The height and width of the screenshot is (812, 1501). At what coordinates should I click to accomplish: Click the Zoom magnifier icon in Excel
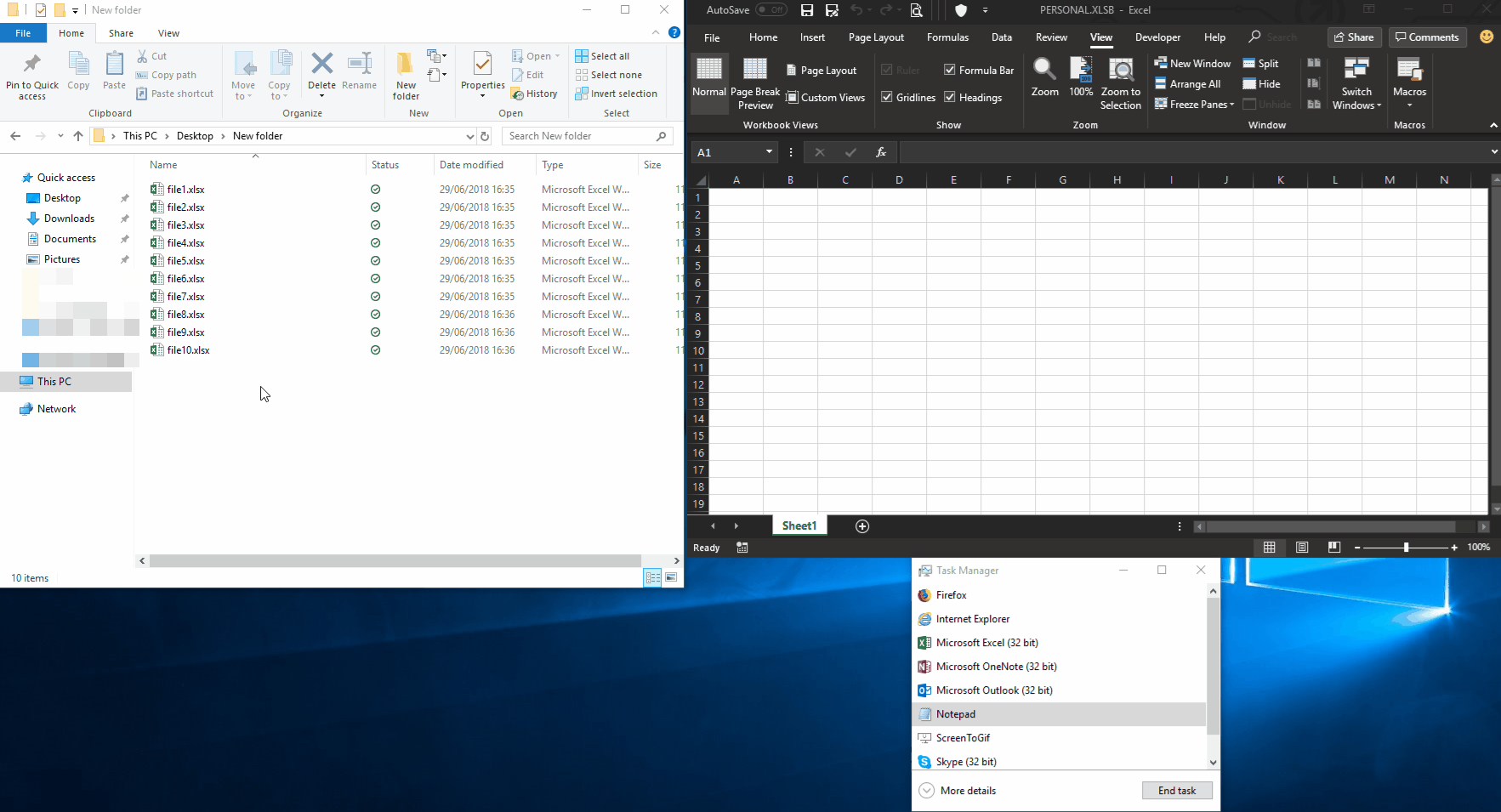[x=1044, y=70]
